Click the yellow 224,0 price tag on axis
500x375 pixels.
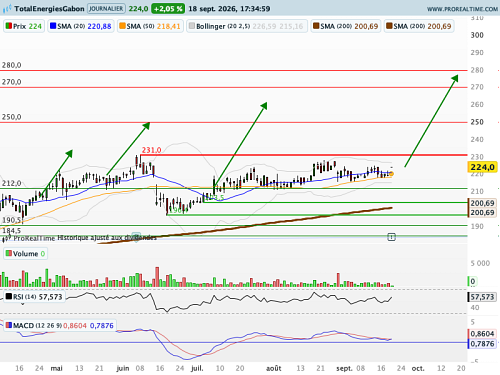(x=482, y=167)
